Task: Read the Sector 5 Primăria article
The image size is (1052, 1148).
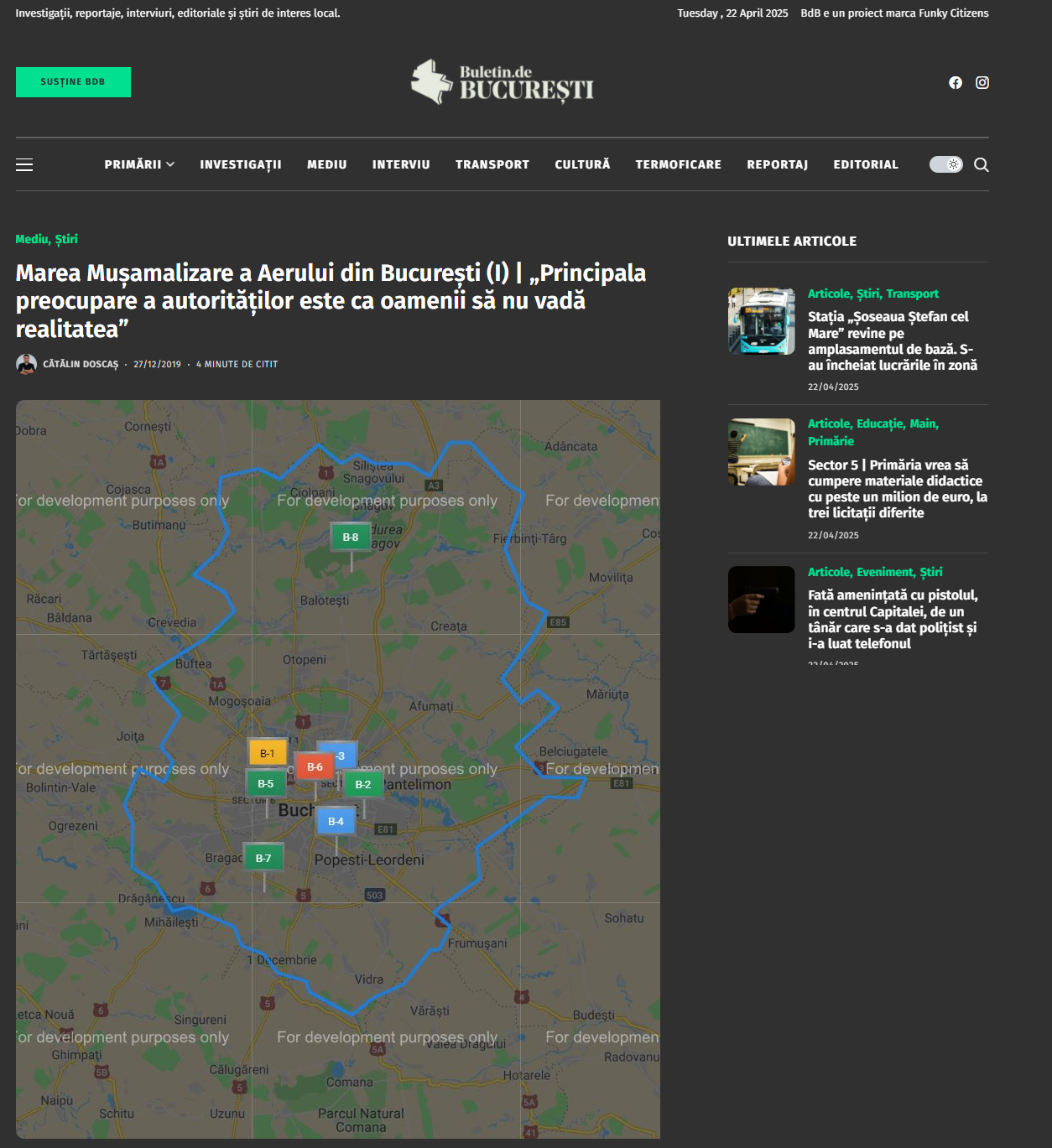Action: (897, 489)
